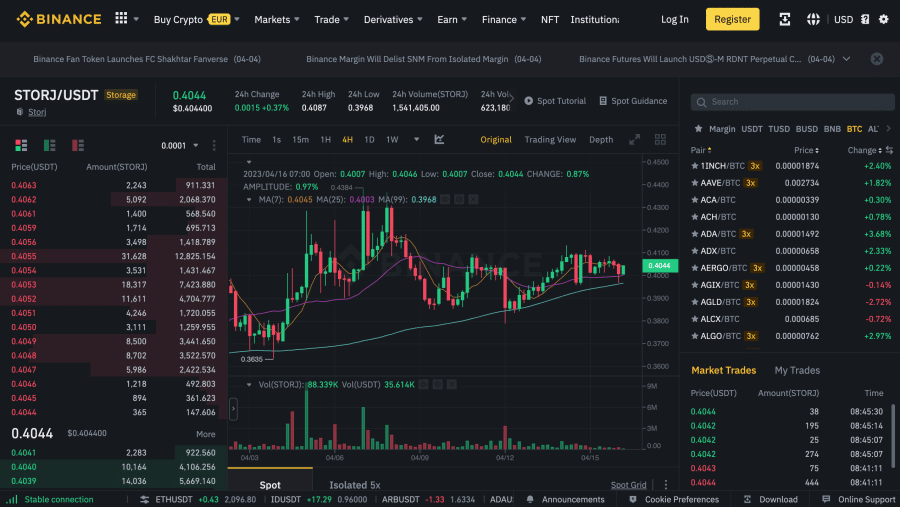The width and height of the screenshot is (900, 507).
Task: Select the 4H chart interval
Action: click(347, 140)
